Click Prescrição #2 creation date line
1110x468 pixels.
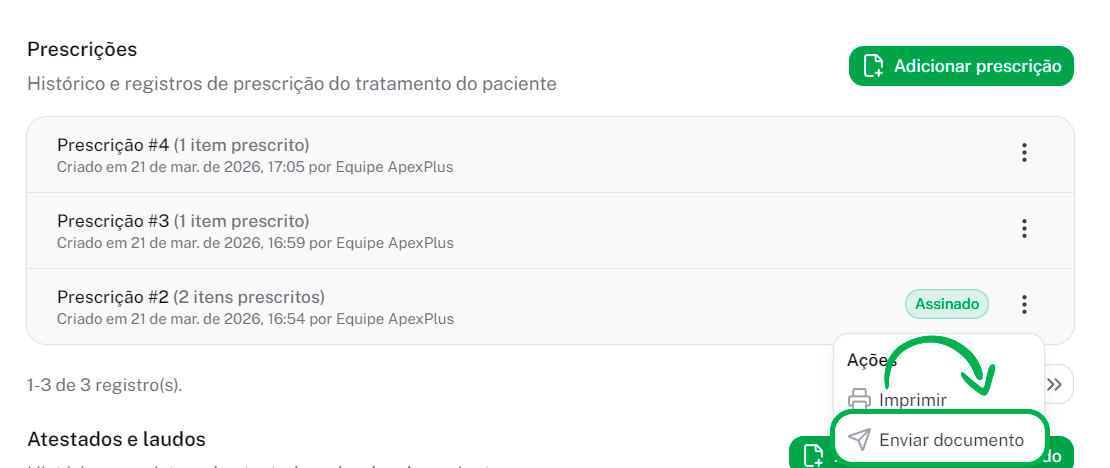255,320
